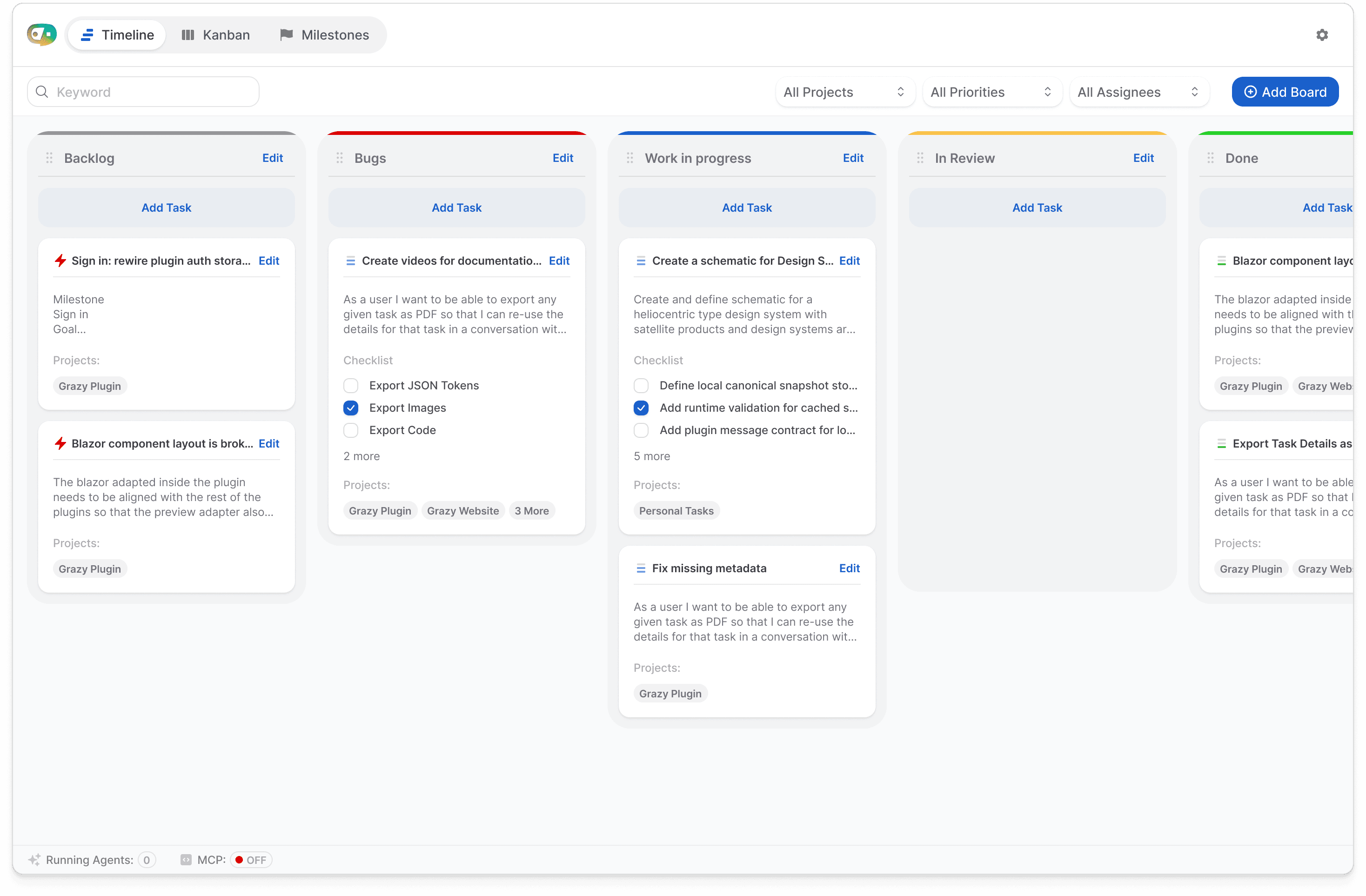Viewport: 1366px width, 896px height.
Task: Check Add plugin message contract checkbox
Action: (x=641, y=430)
